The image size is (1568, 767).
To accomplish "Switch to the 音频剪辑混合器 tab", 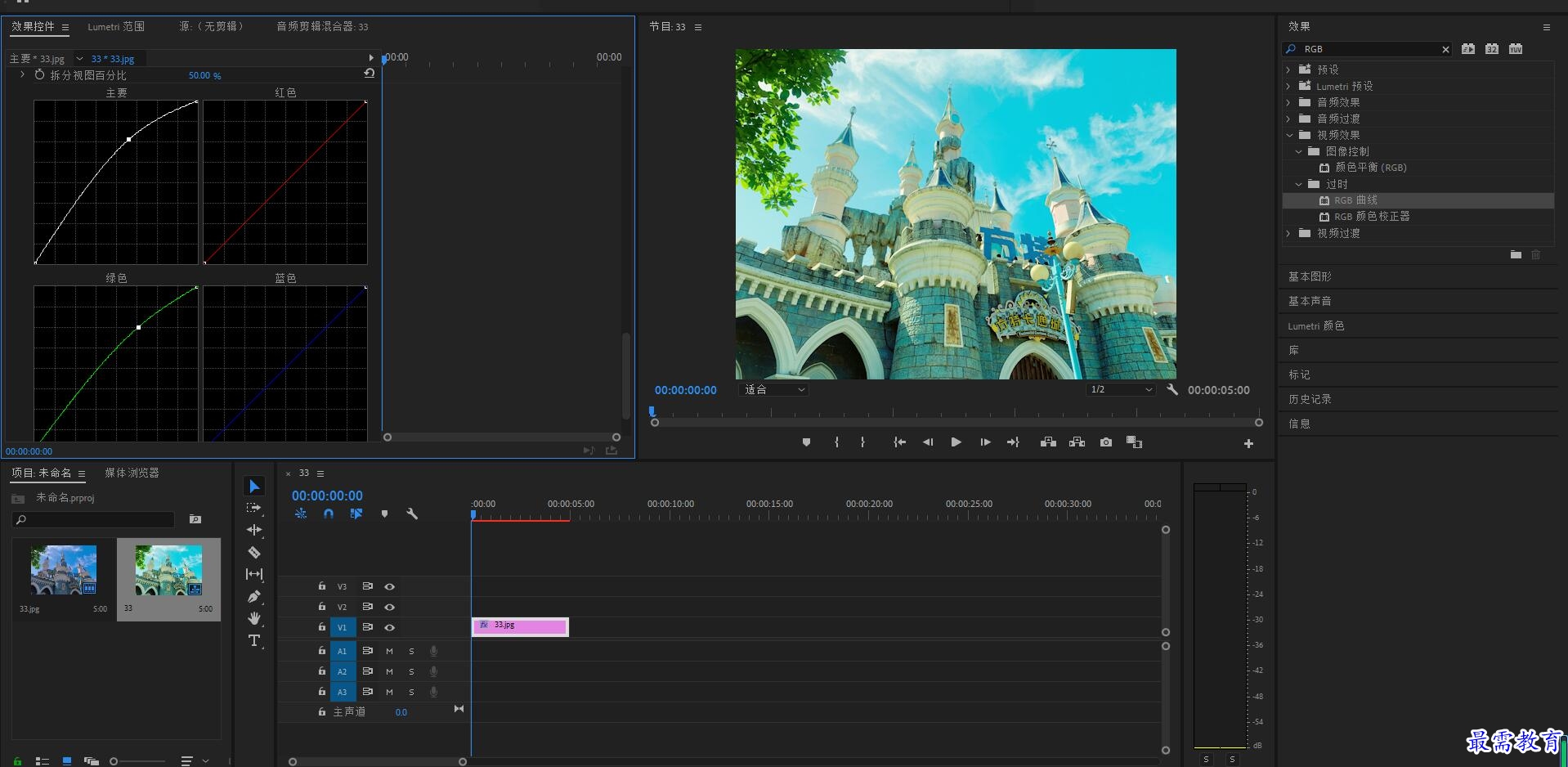I will (322, 26).
